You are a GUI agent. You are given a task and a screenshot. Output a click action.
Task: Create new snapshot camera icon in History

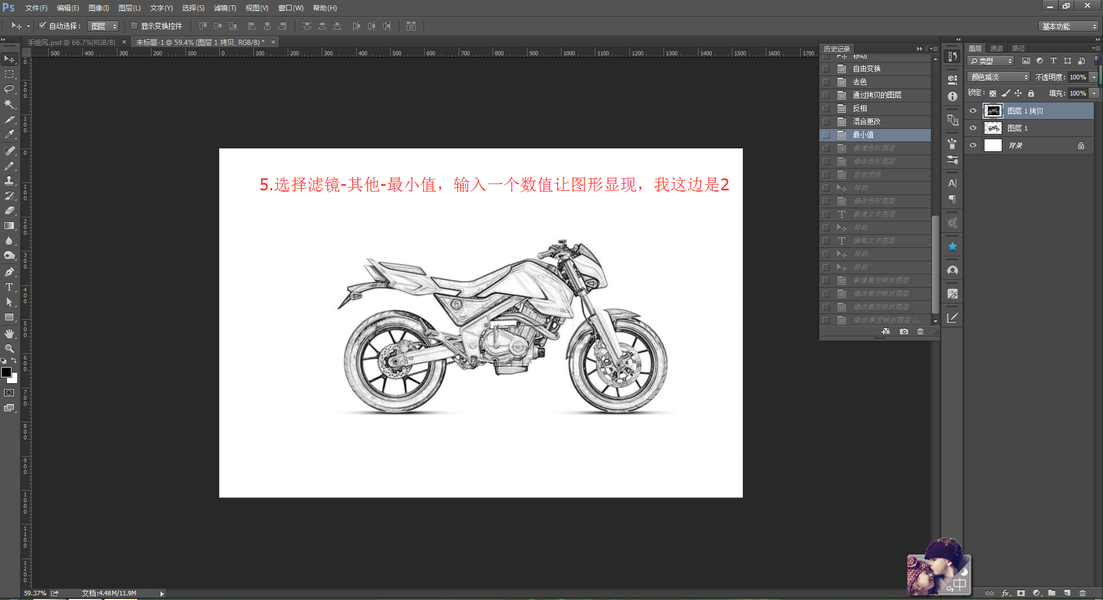tap(904, 331)
